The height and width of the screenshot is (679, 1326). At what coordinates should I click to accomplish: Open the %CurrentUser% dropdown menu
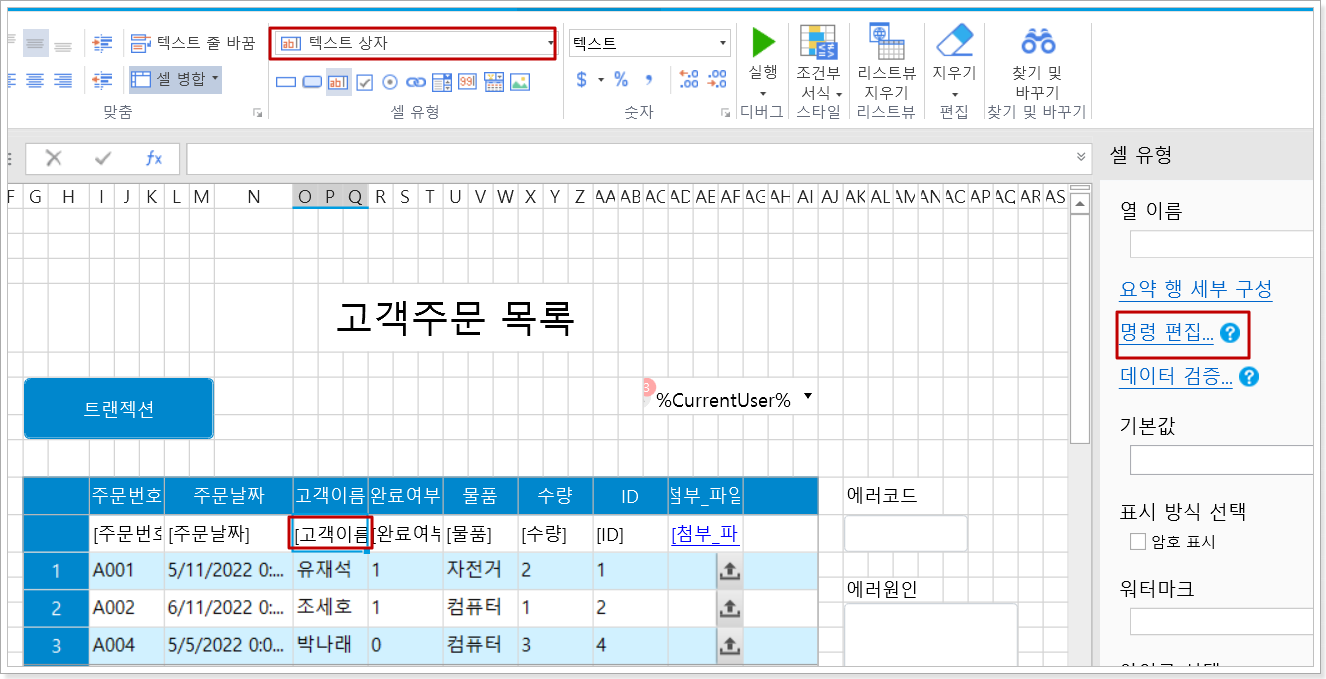point(807,397)
